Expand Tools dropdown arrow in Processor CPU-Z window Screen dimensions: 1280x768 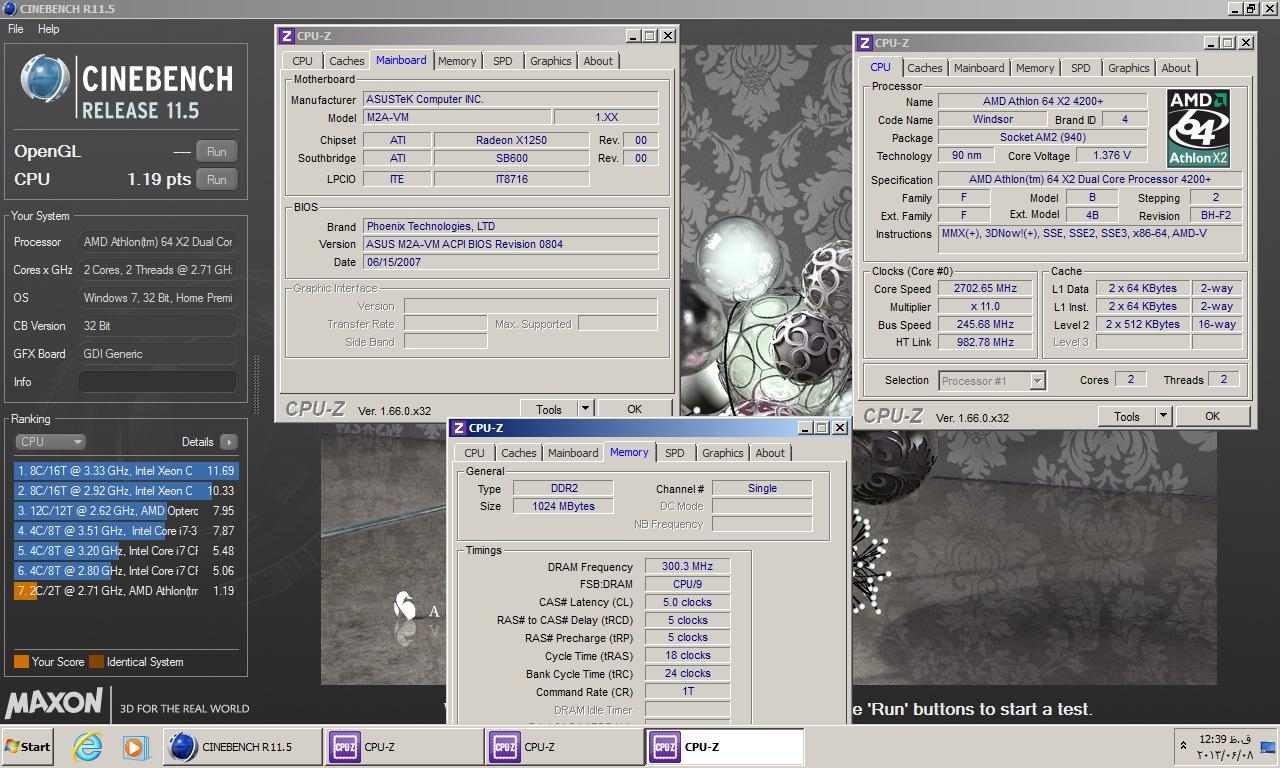point(1163,417)
